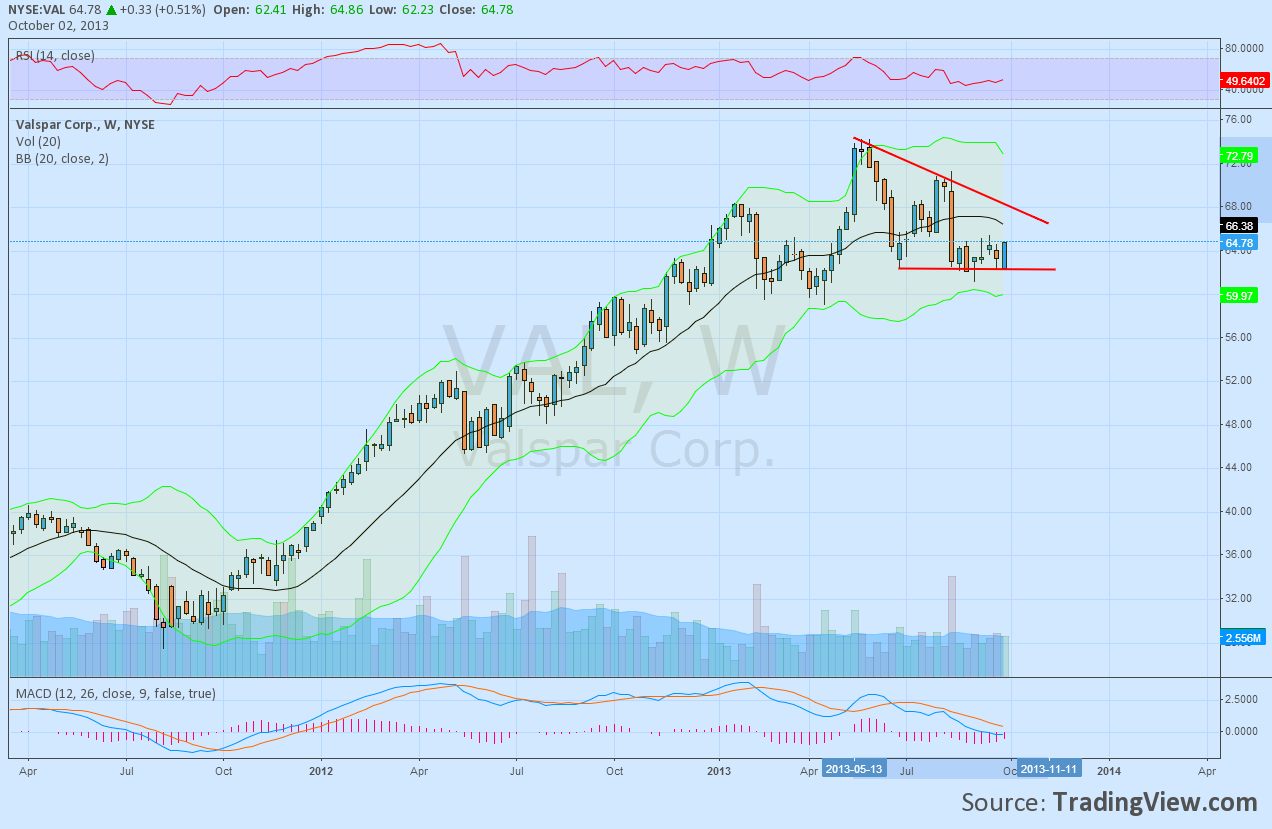Click the green 72.79 upper band price tag
This screenshot has height=829, width=1272.
[1238, 156]
